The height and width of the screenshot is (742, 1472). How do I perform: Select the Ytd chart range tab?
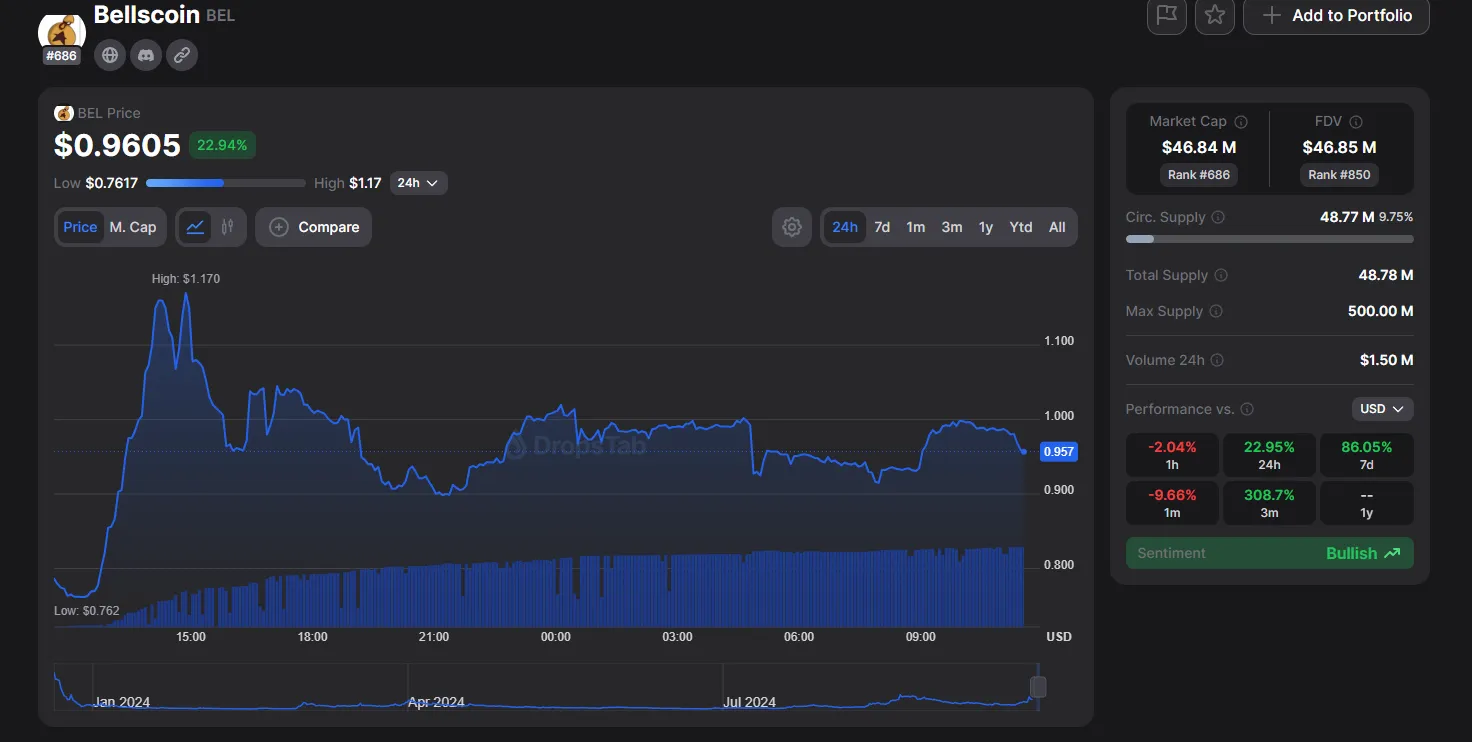coord(1021,227)
